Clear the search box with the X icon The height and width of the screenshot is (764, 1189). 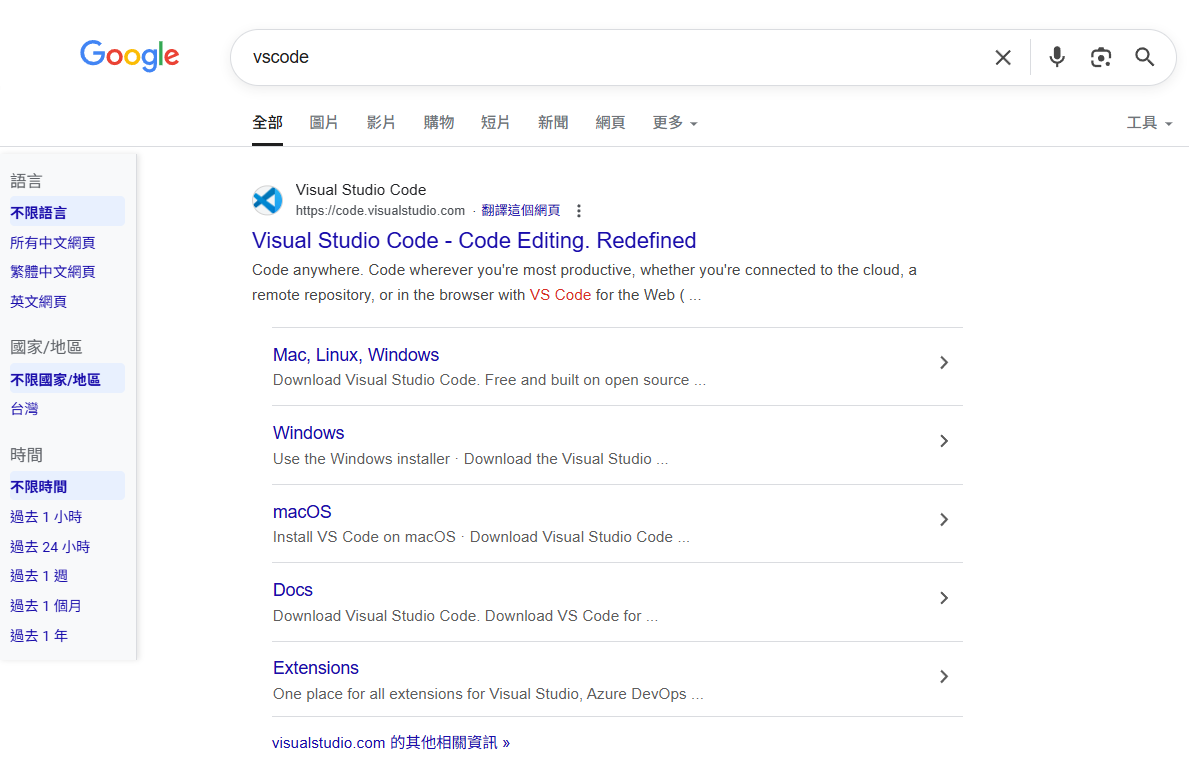[1002, 58]
